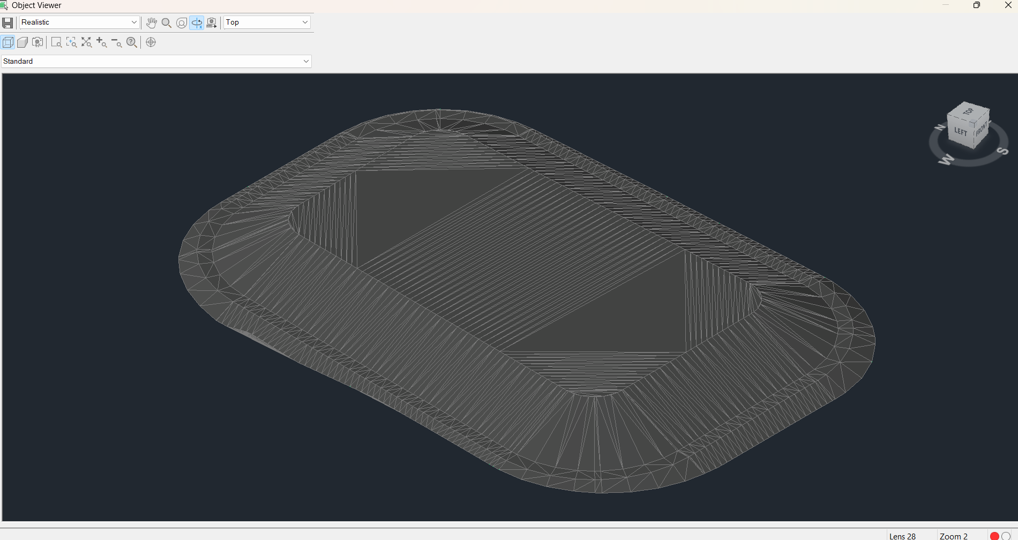
Task: Click the W compass direction on ViewCube
Action: point(947,159)
